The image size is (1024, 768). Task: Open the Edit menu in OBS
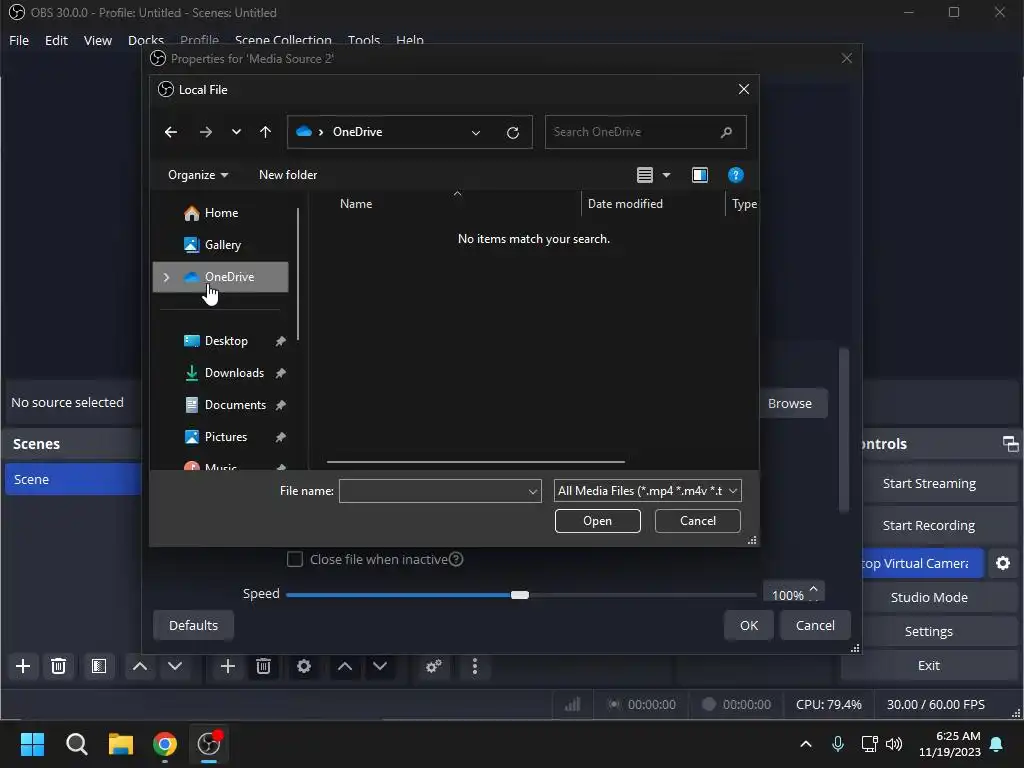[x=56, y=40]
